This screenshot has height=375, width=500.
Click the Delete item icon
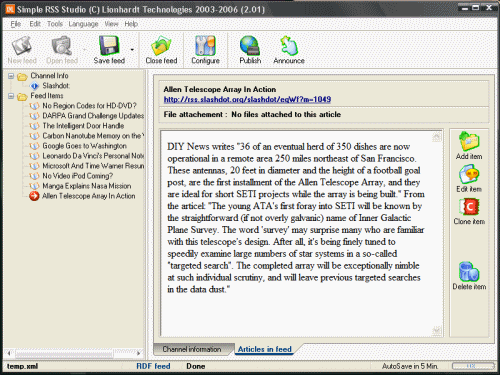[x=469, y=272]
